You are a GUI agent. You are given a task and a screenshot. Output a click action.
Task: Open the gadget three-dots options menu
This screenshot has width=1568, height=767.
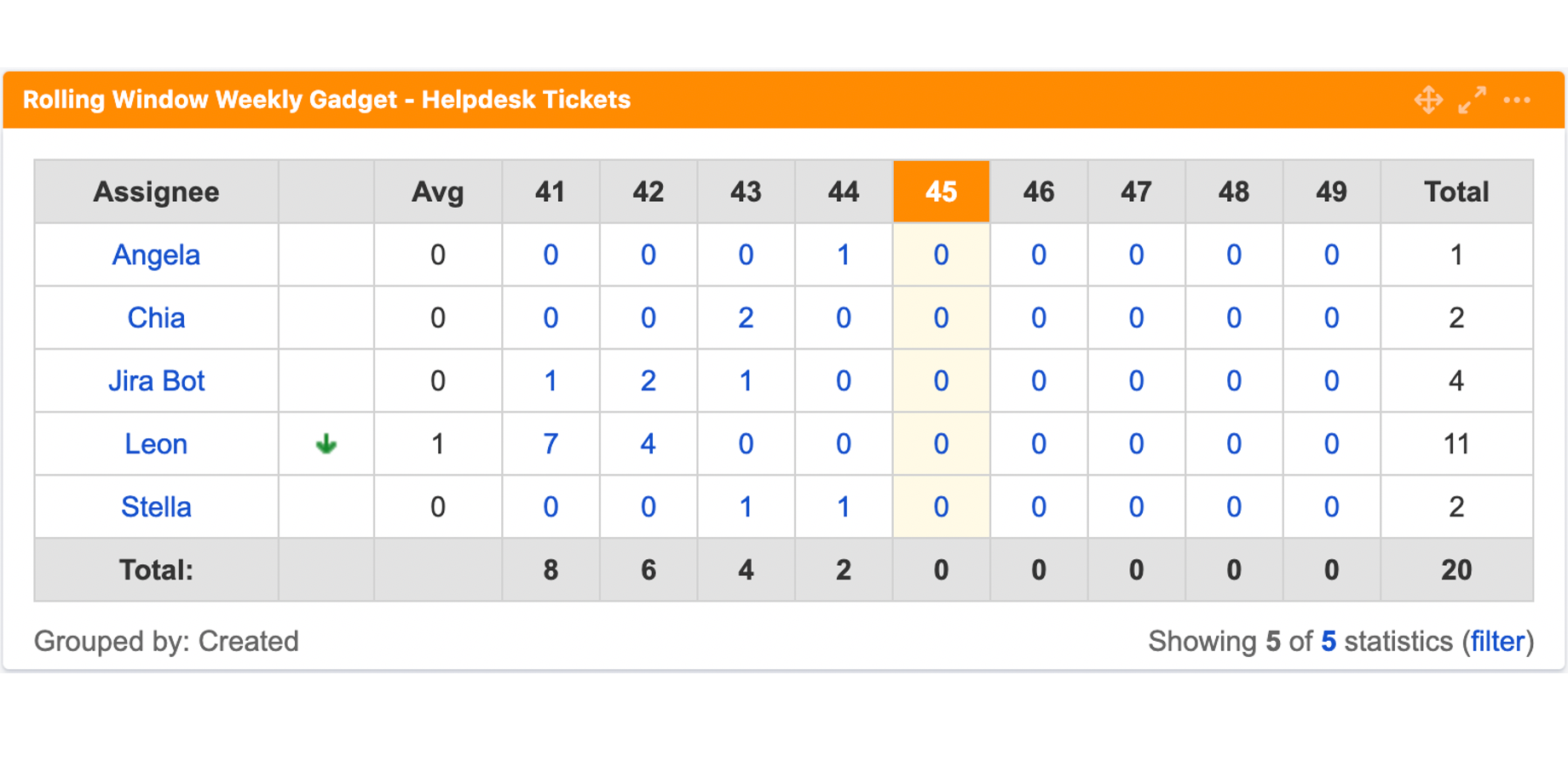coord(1517,100)
